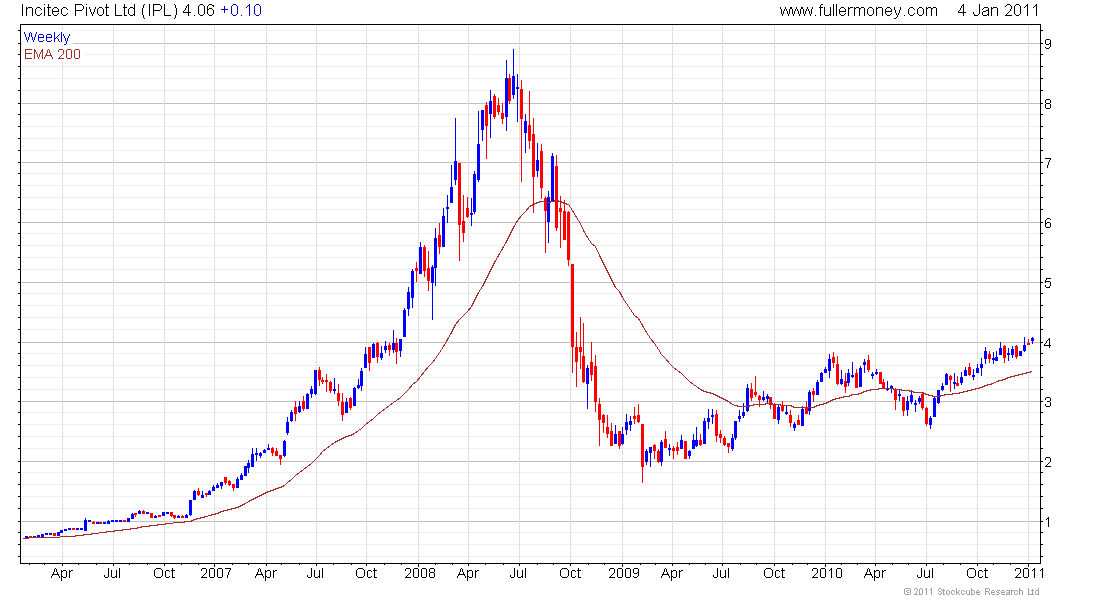Image resolution: width=1100 pixels, height=600 pixels.
Task: Click the y-axis label '5'
Action: click(1048, 283)
